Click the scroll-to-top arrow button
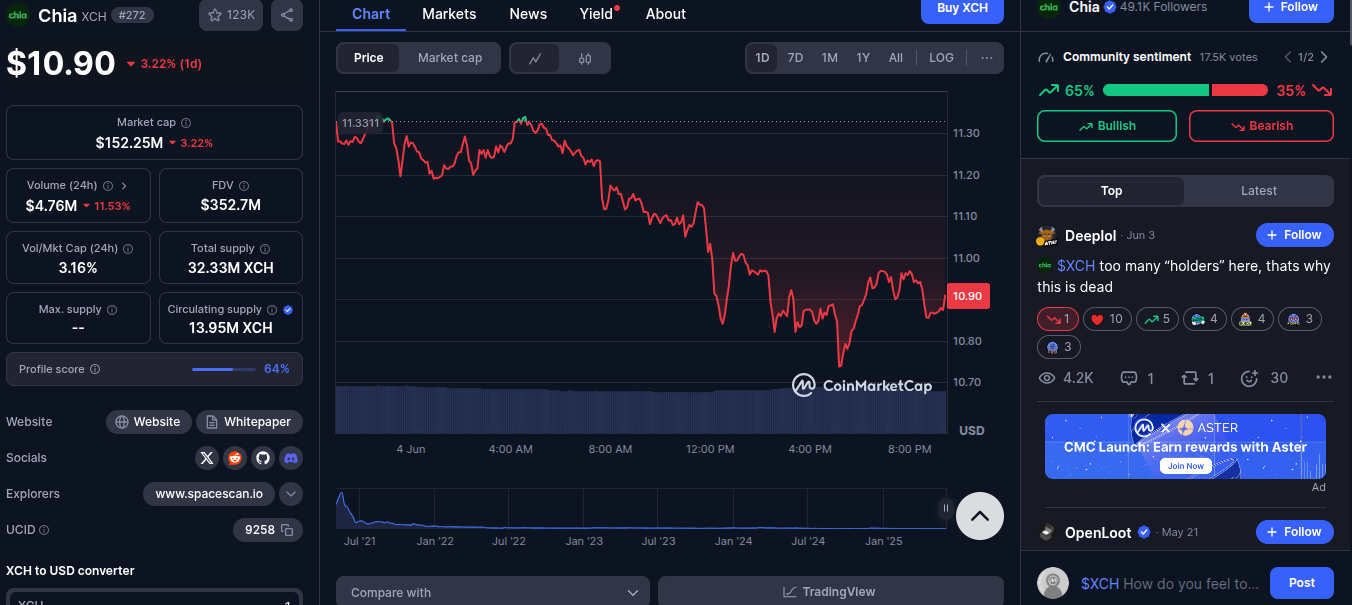The image size is (1352, 605). click(980, 516)
